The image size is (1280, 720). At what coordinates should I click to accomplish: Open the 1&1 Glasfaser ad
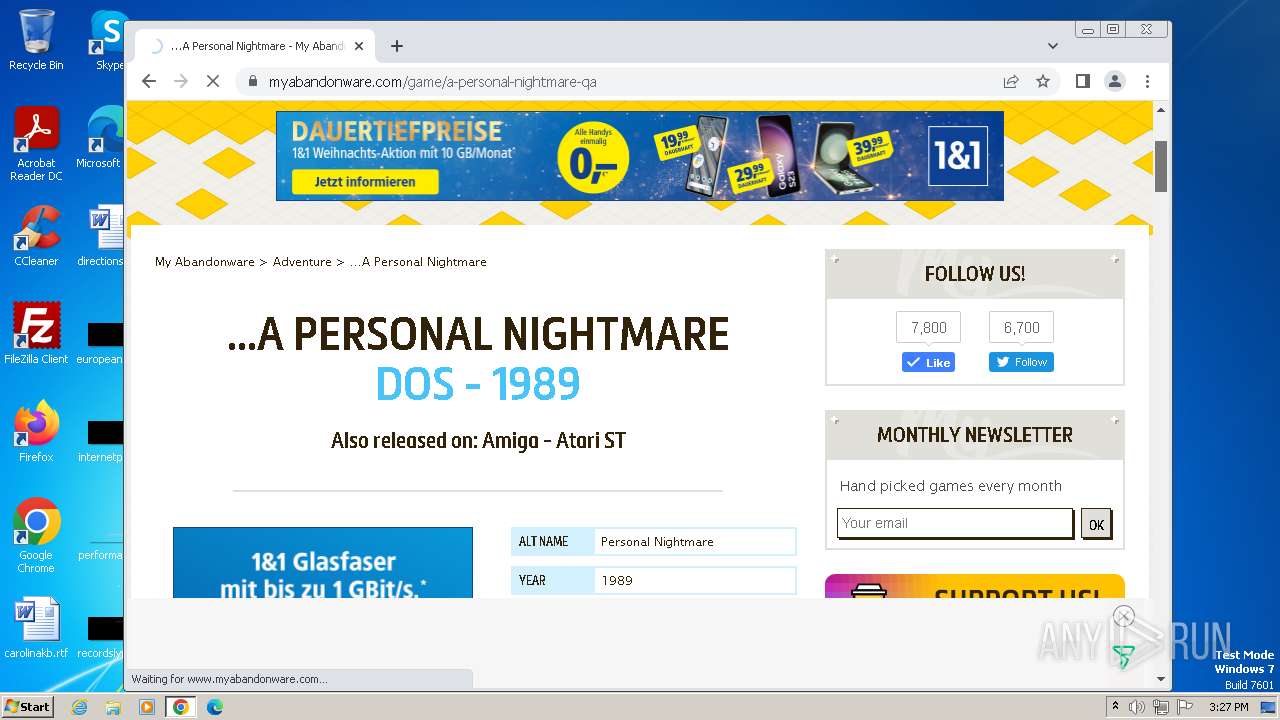323,563
